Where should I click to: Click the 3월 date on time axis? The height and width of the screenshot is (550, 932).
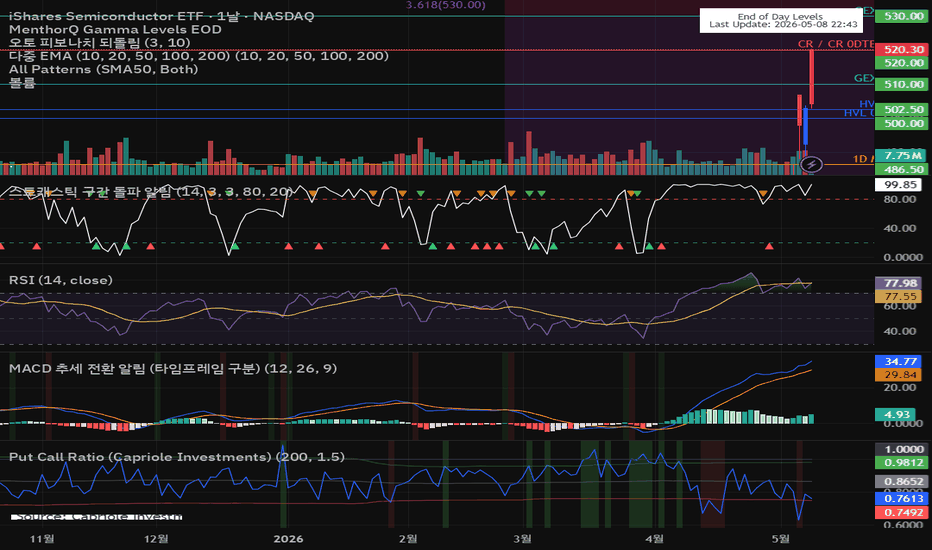522,539
